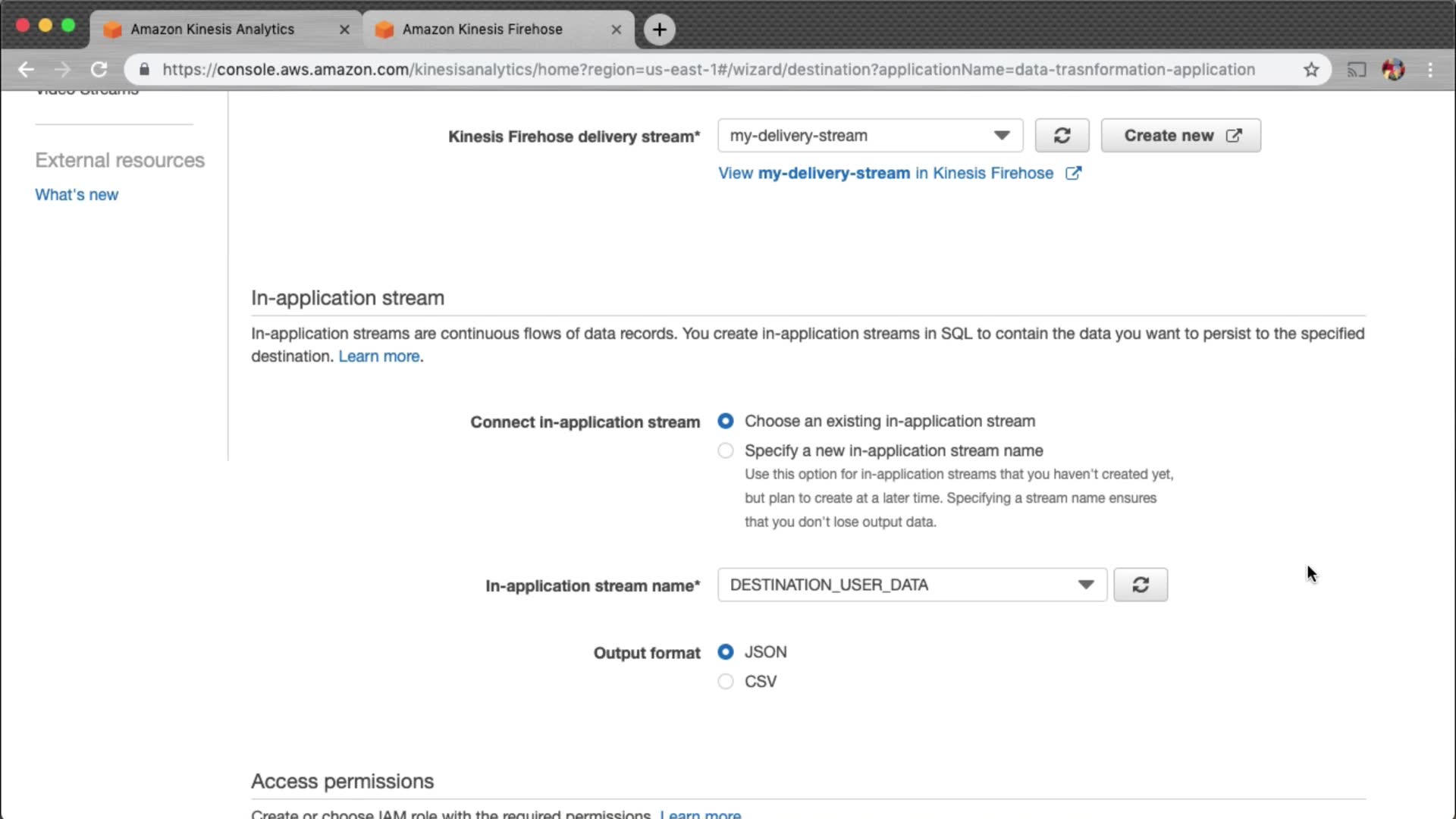
Task: Refresh the Firehose delivery stream list
Action: pyautogui.click(x=1062, y=136)
